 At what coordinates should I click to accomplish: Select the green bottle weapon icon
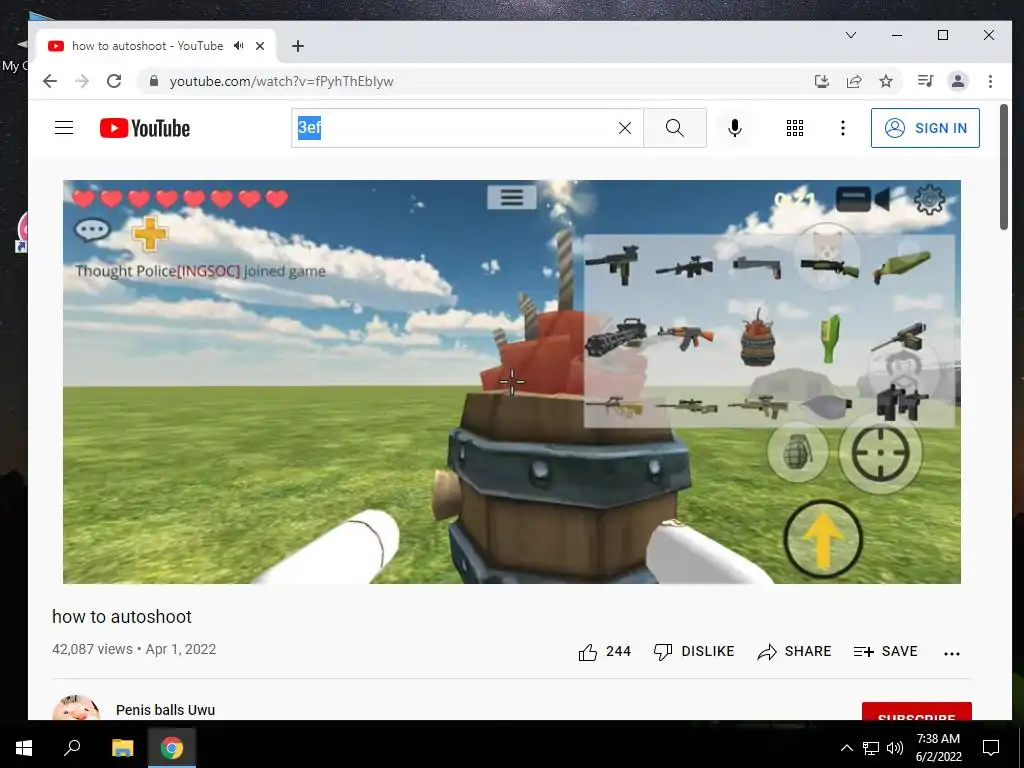pos(829,338)
